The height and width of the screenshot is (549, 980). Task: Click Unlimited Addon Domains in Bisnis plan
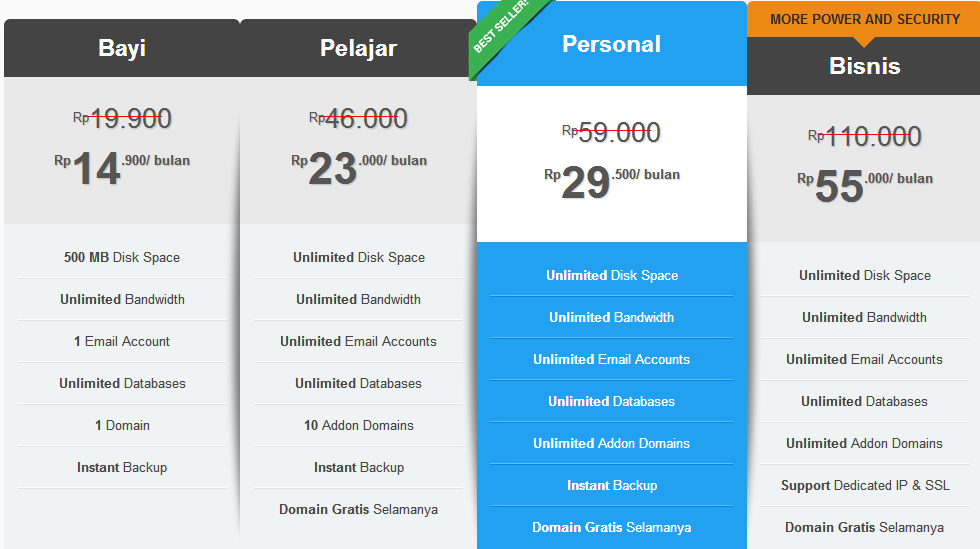click(x=864, y=443)
